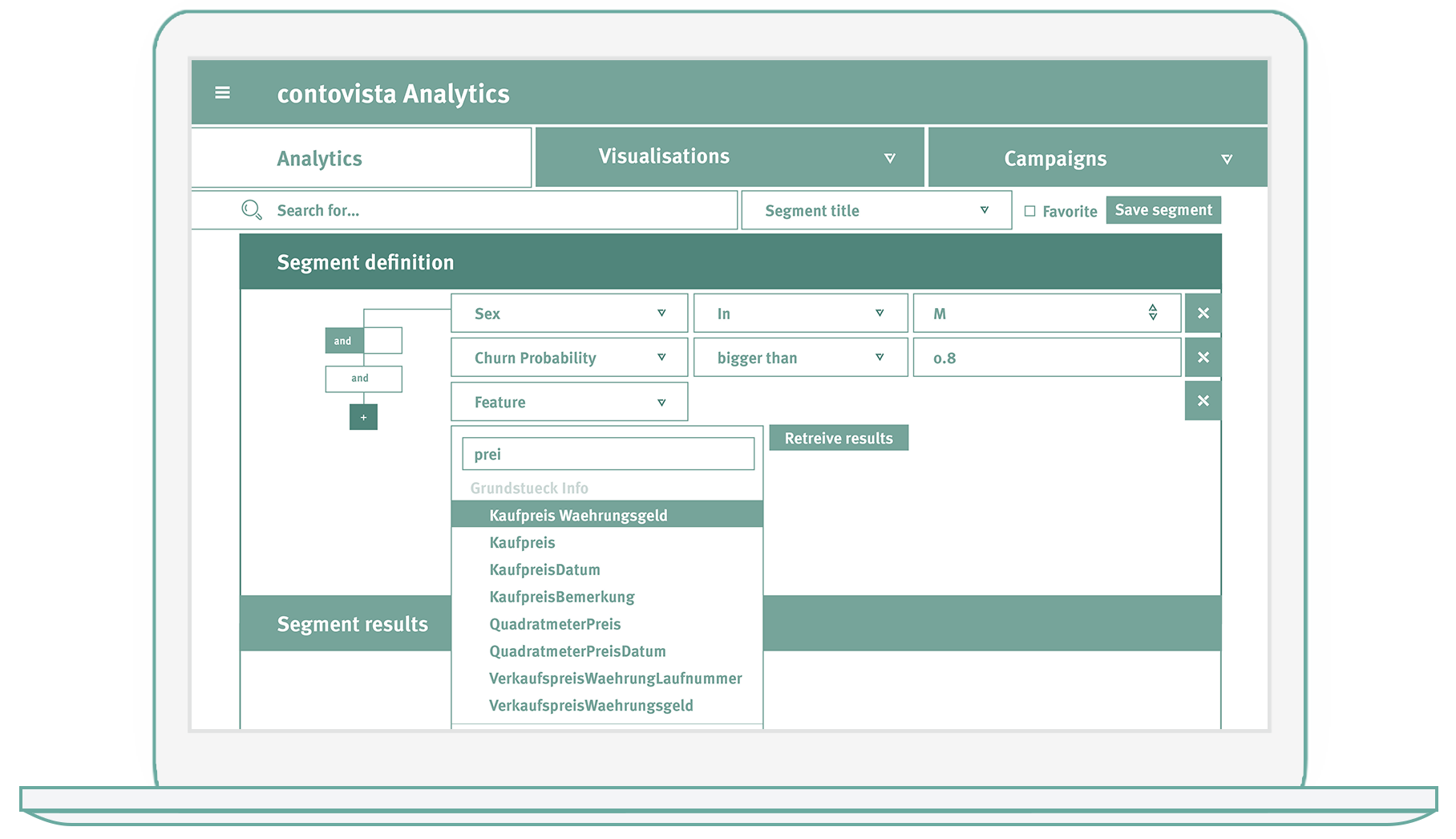This screenshot has width=1456, height=839.
Task: Remove the Churn Probability condition row
Action: click(x=1203, y=357)
